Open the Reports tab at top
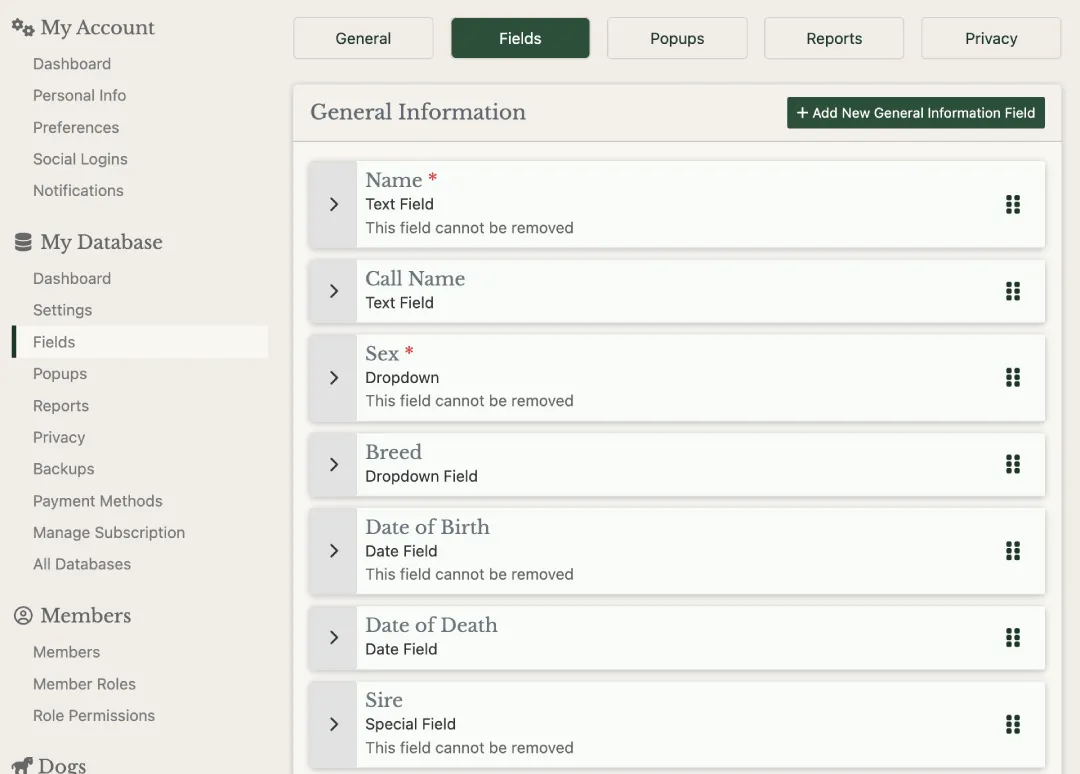 (834, 39)
